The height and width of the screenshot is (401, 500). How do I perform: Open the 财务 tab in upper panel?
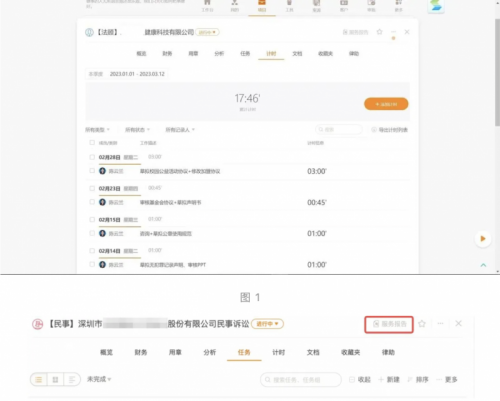point(167,54)
